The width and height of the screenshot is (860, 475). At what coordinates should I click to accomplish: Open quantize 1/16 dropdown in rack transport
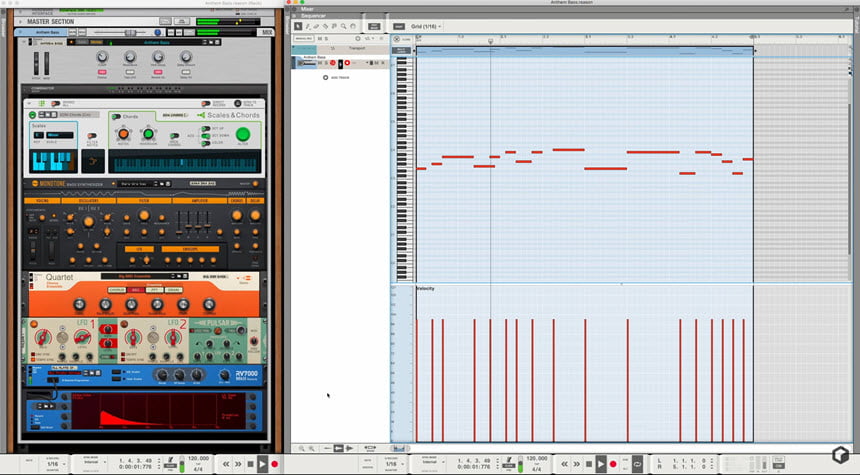[x=55, y=464]
